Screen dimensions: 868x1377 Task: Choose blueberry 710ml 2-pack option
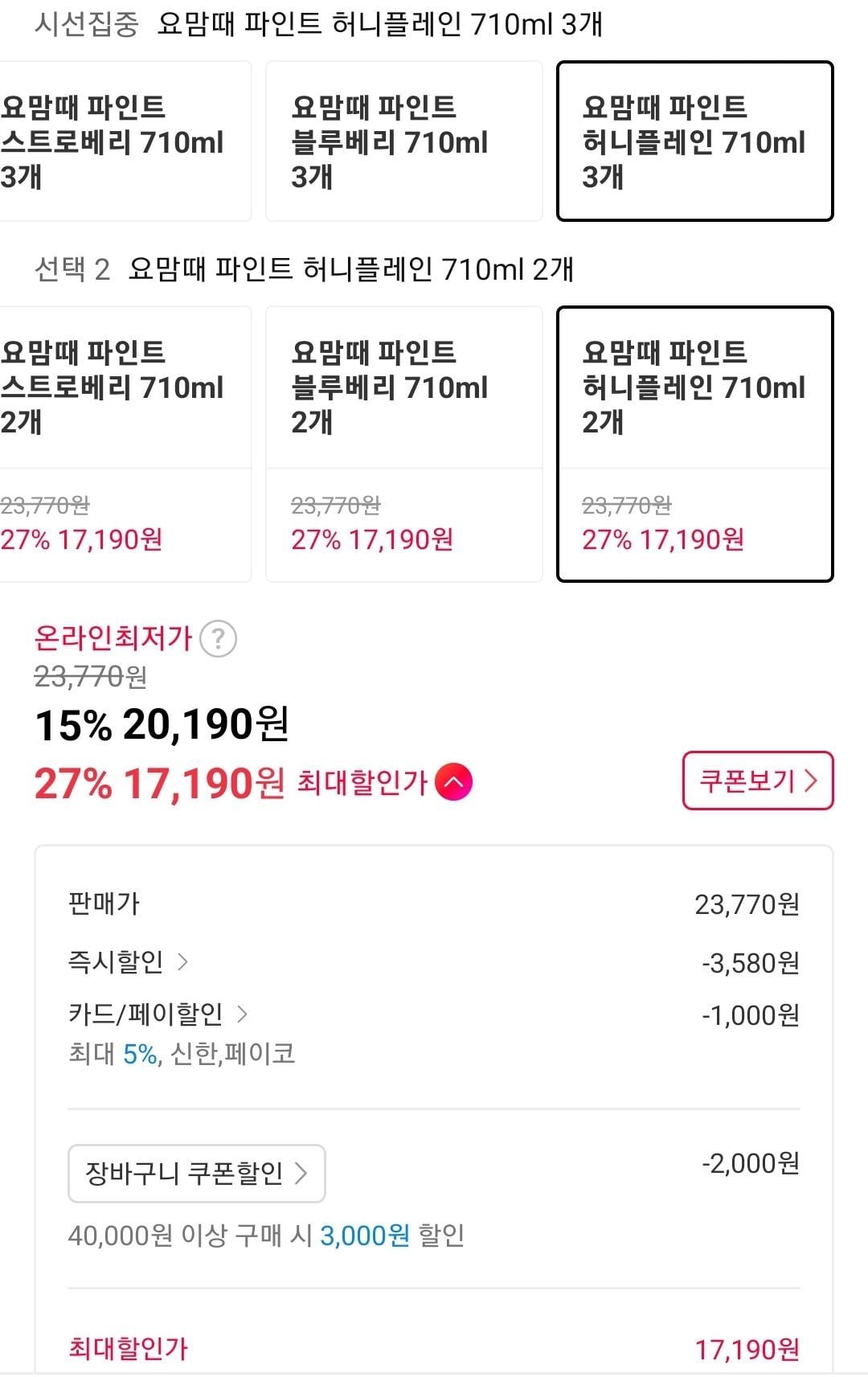coord(403,444)
